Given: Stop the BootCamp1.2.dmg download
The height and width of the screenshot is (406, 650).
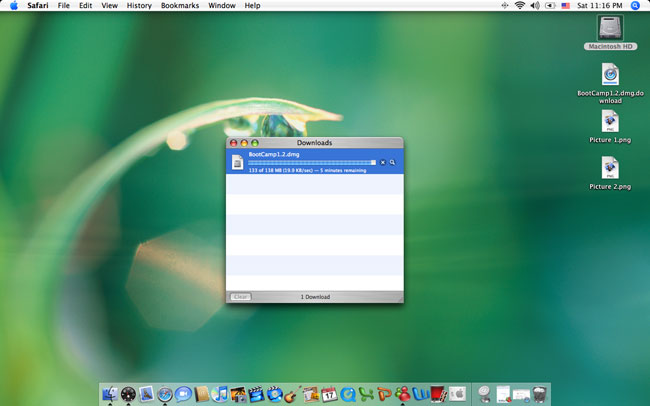Looking at the screenshot, I should pos(383,163).
